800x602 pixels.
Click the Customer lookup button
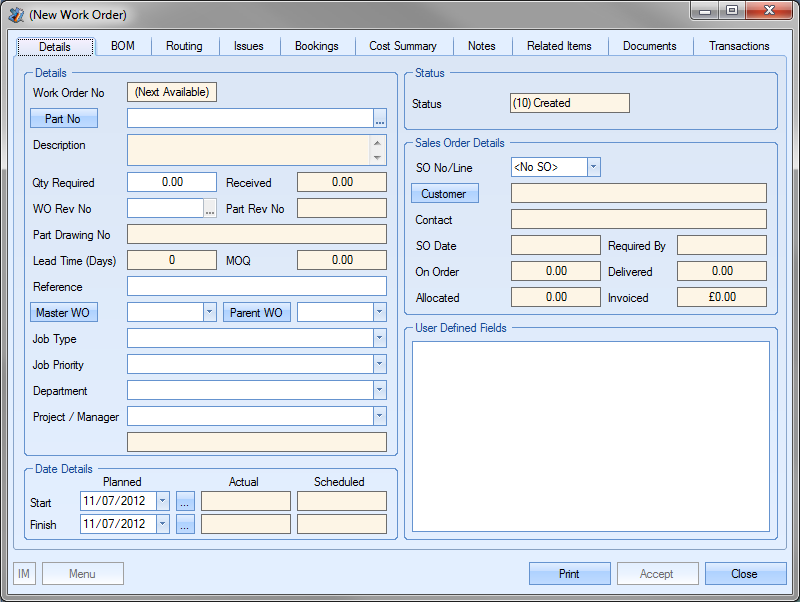444,193
